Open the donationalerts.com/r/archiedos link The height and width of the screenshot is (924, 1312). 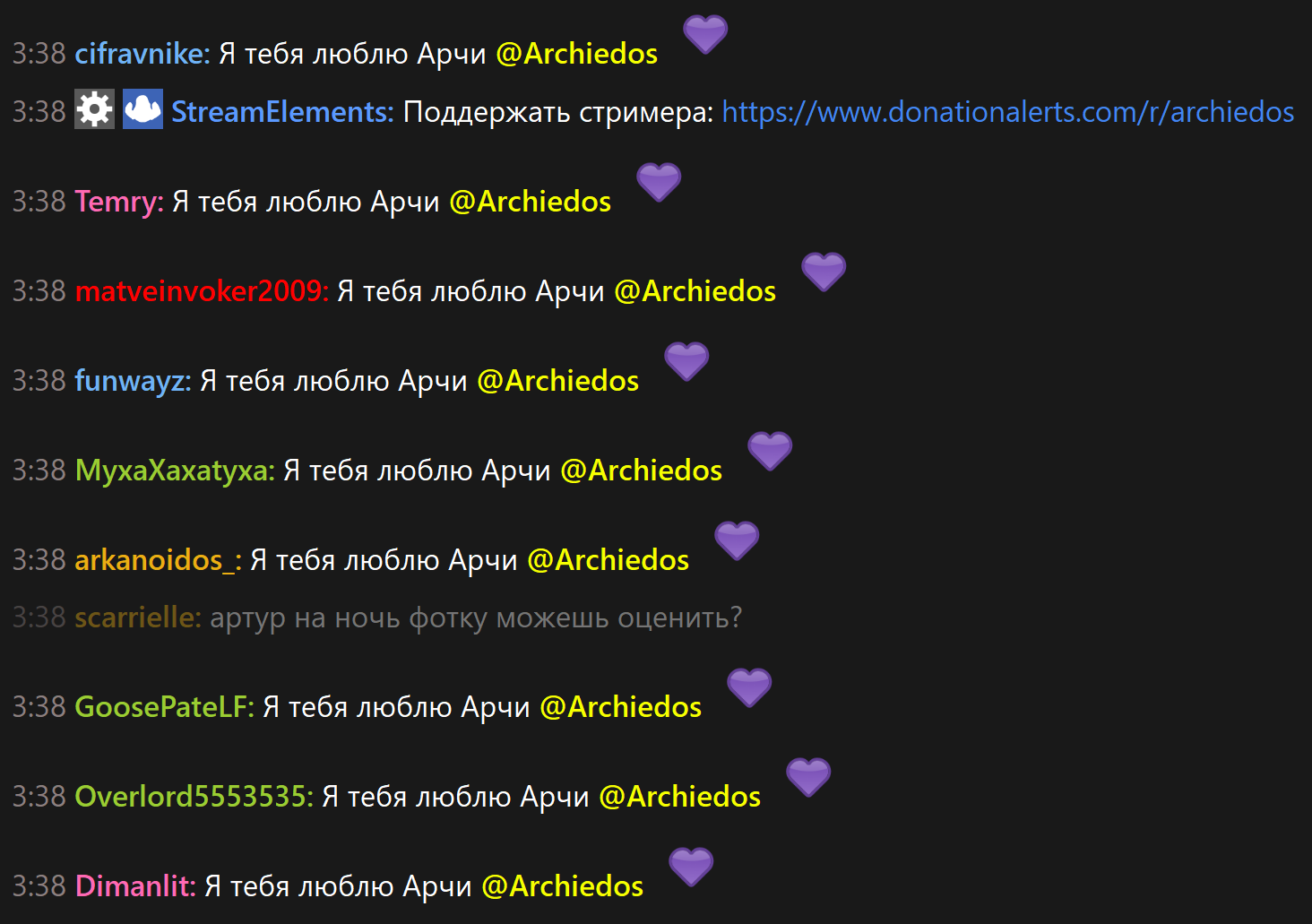[x=1008, y=112]
